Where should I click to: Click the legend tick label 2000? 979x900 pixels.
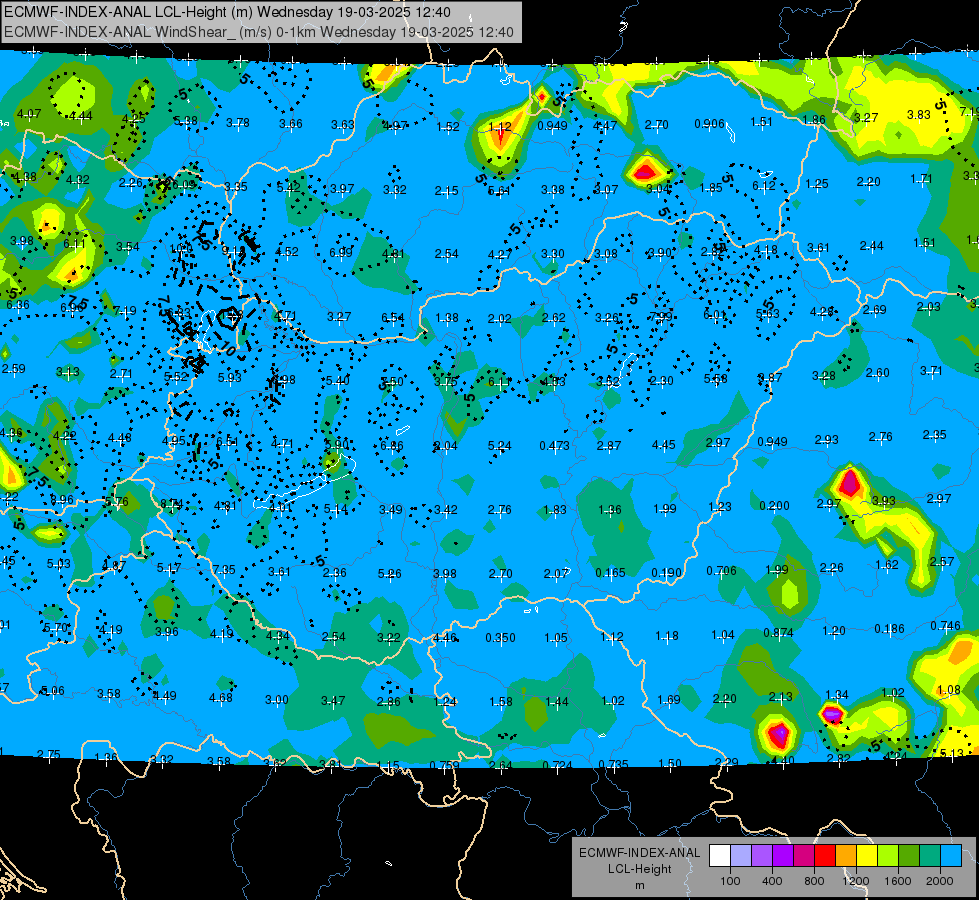tap(940, 881)
